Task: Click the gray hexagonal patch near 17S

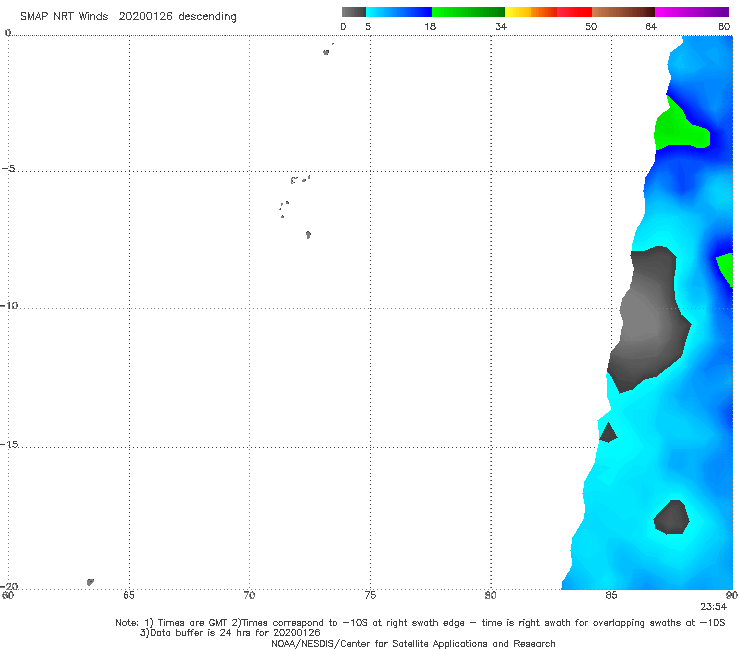Action: tap(671, 517)
